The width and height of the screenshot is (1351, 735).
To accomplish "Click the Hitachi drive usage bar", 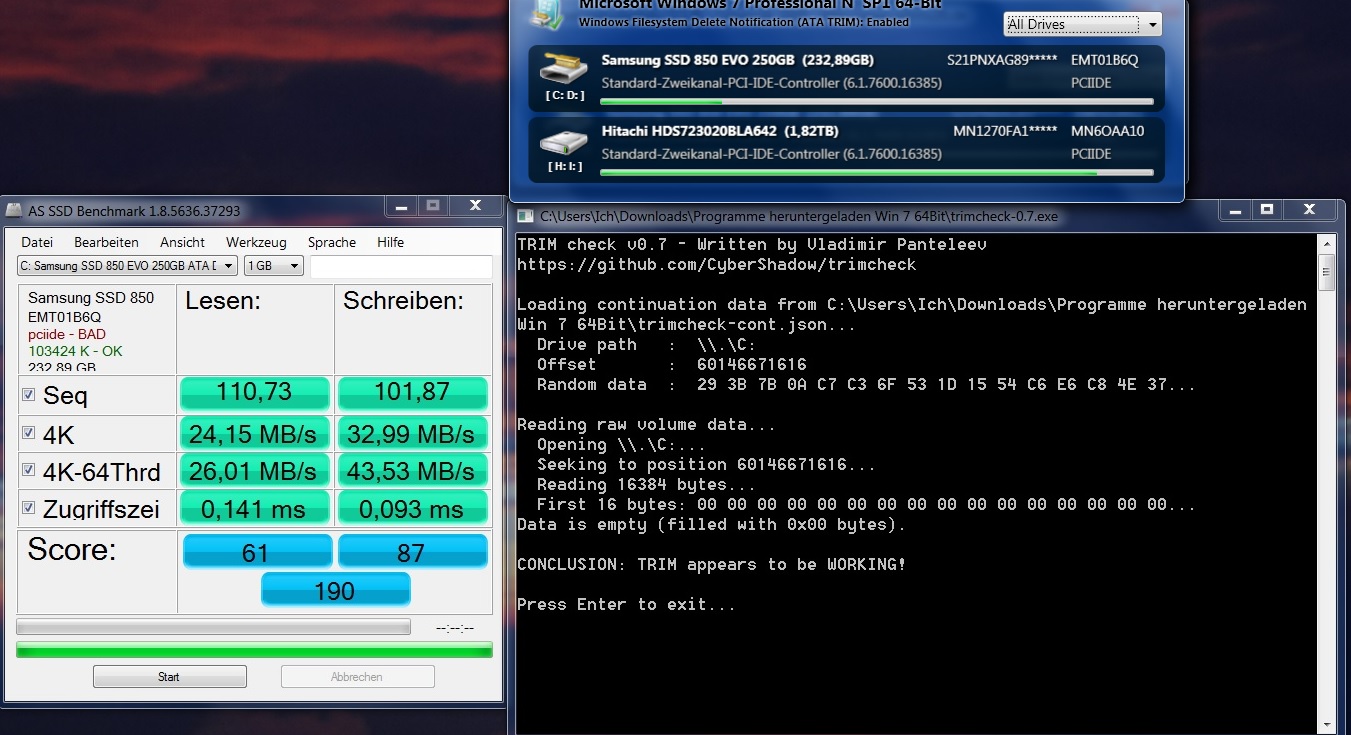I will click(876, 173).
